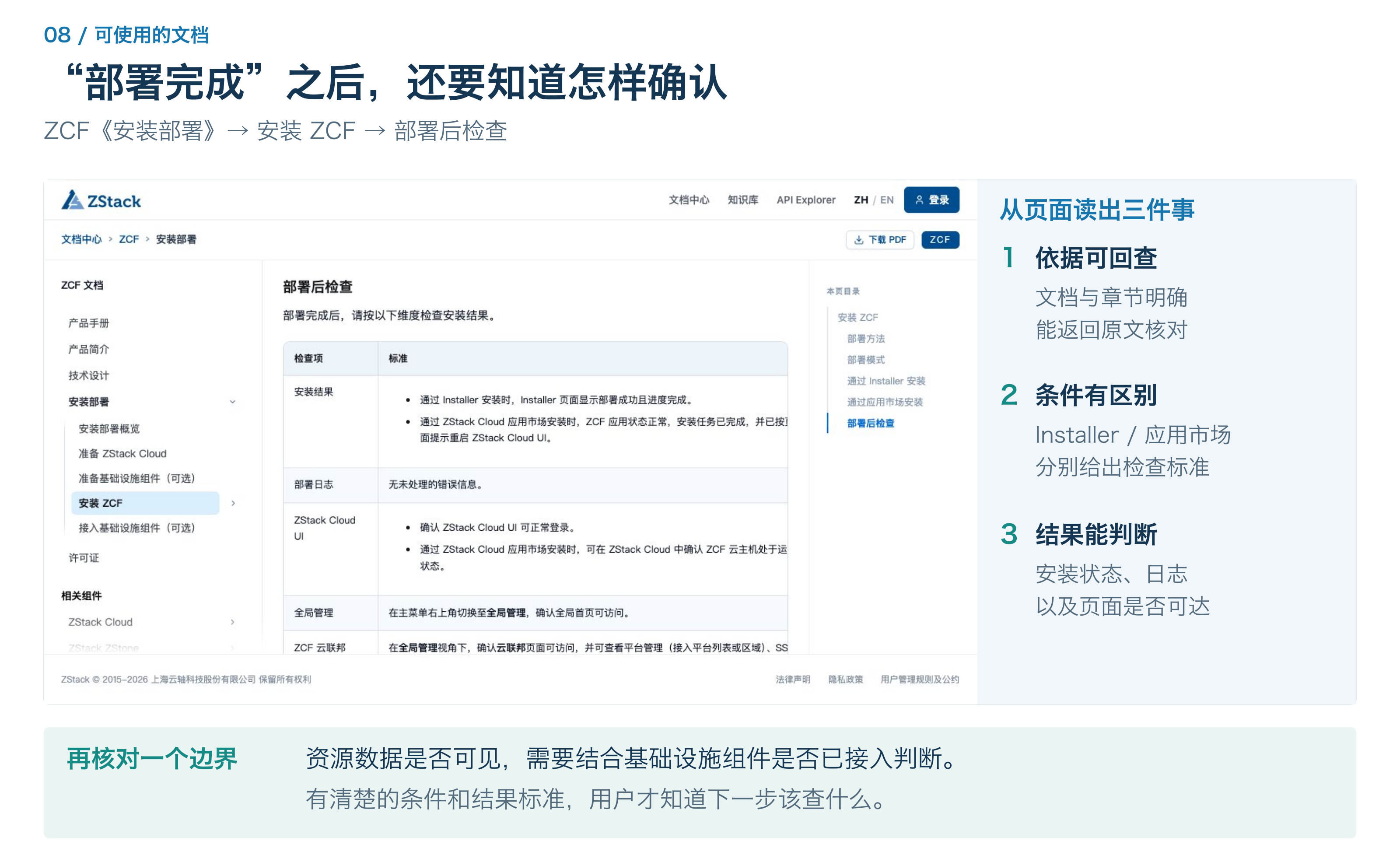
Task: Open 文档中心 in top navigation
Action: (x=689, y=200)
